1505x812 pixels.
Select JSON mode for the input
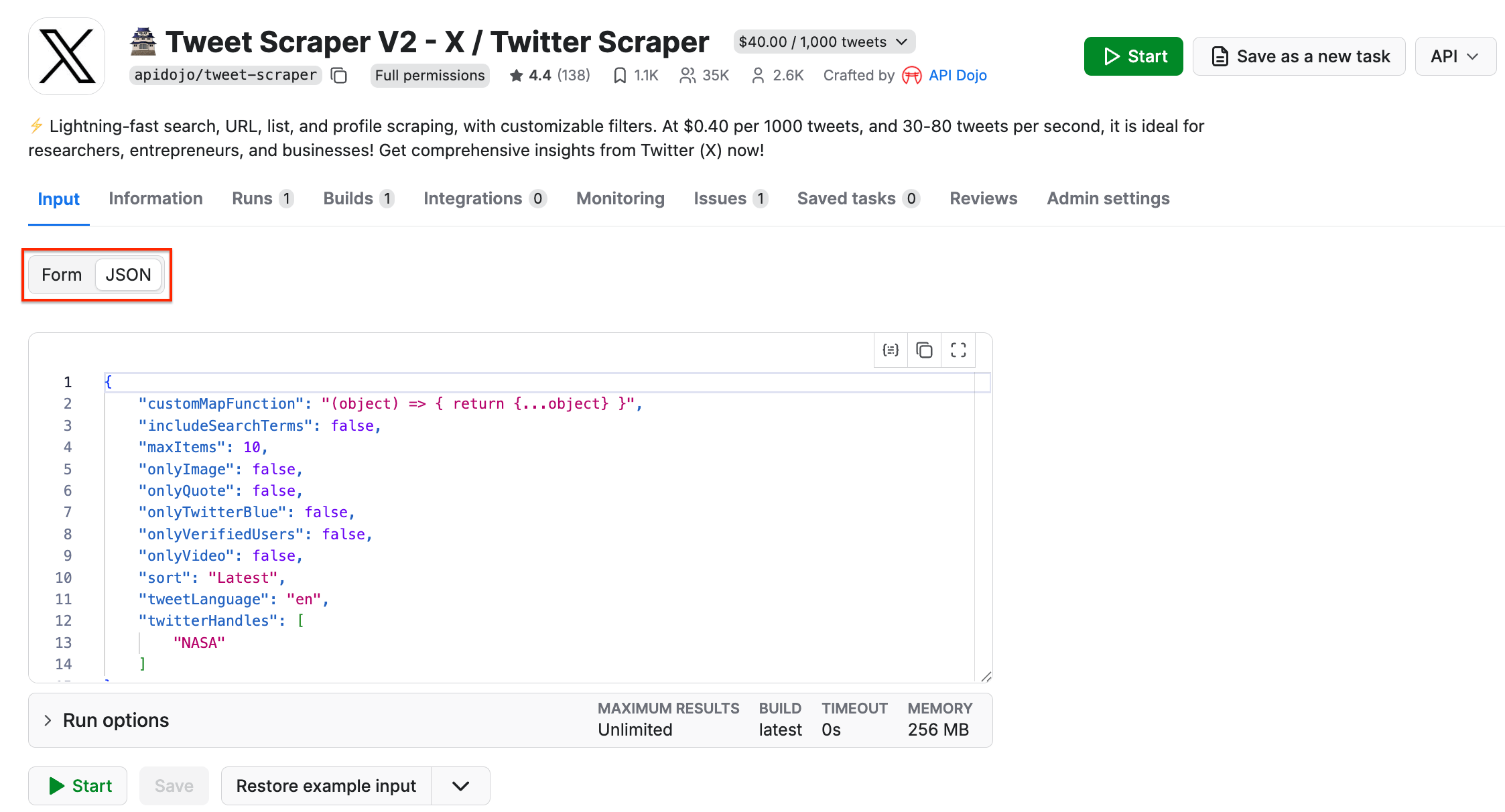pos(128,274)
